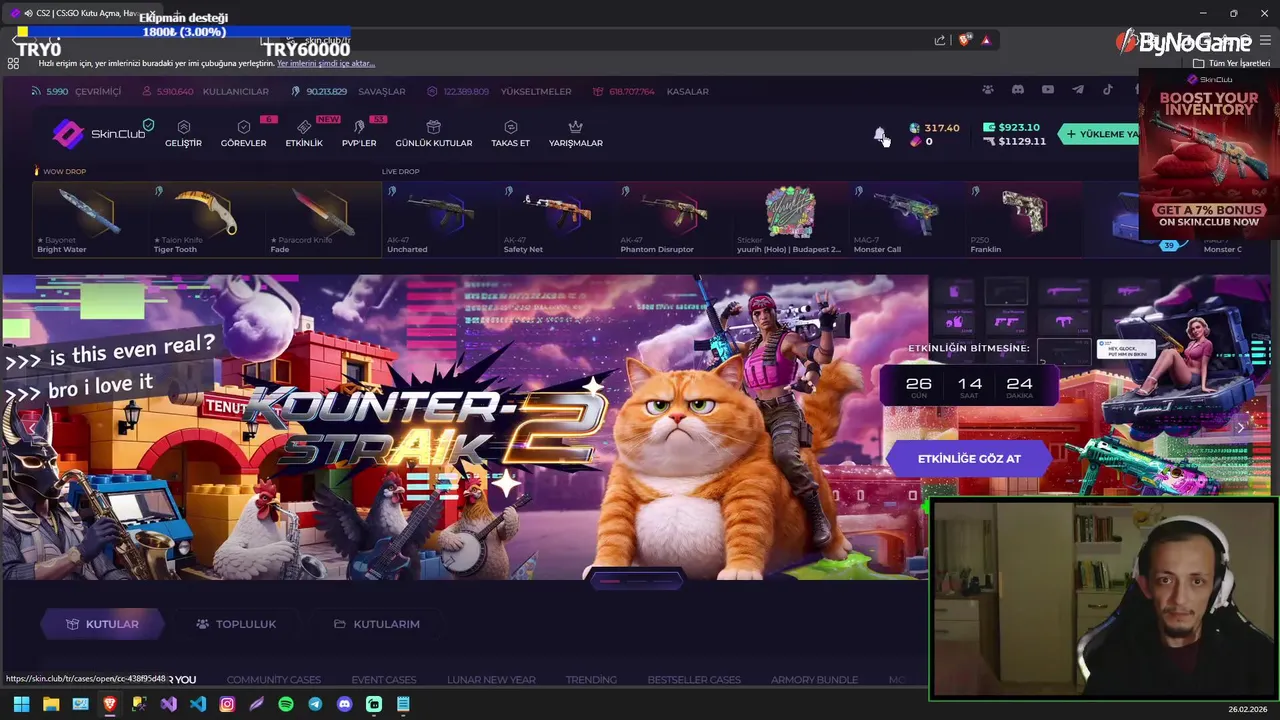The width and height of the screenshot is (1280, 720).
Task: Click the coin balance 317.40
Action: [935, 128]
